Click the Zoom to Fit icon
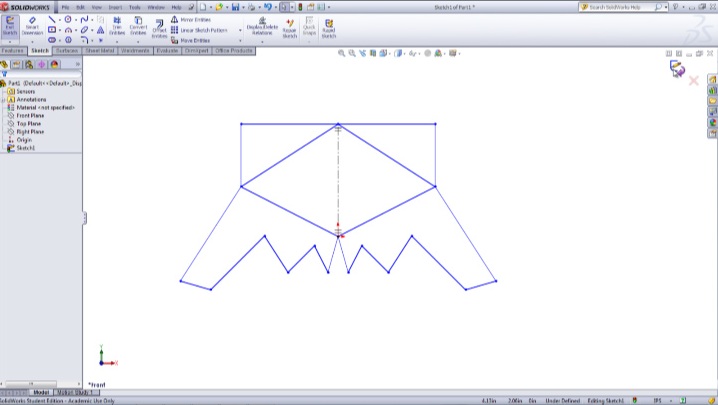718x405 pixels. (341, 54)
